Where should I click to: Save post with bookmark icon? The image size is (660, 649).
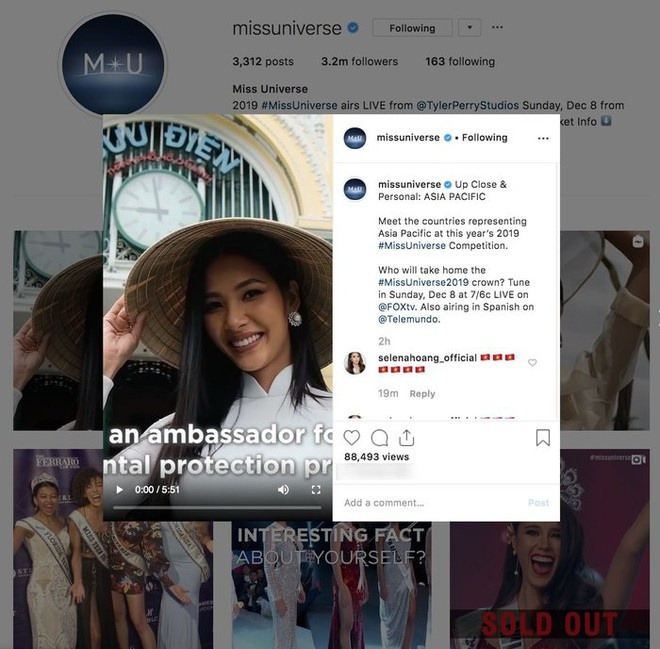(x=543, y=438)
